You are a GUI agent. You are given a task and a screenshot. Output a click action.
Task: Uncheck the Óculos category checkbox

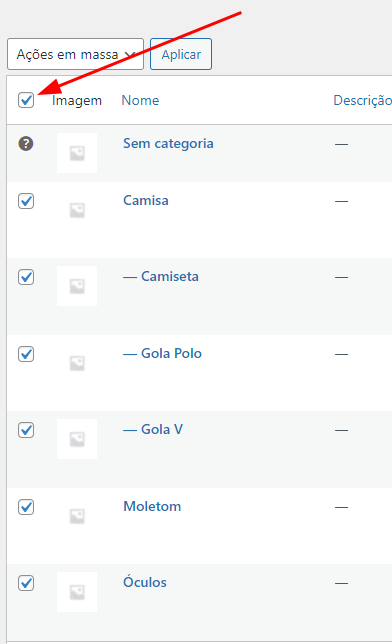click(26, 583)
